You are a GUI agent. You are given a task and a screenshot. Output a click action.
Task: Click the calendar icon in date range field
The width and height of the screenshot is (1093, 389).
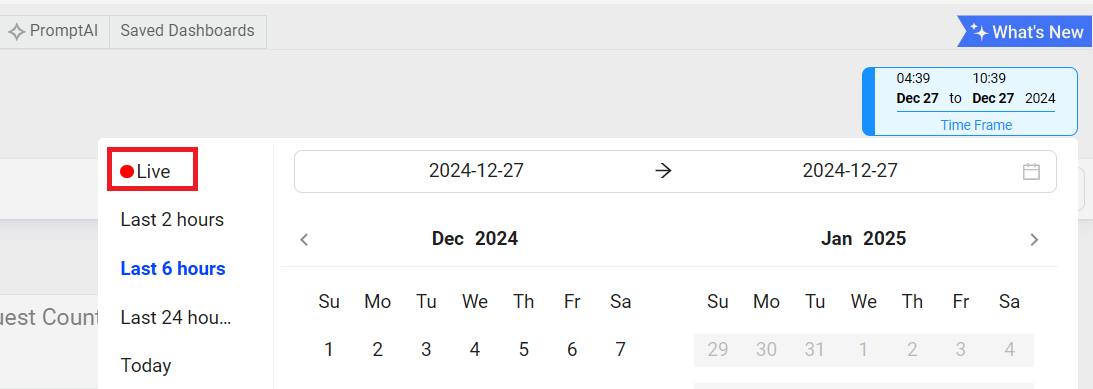[x=1031, y=171]
